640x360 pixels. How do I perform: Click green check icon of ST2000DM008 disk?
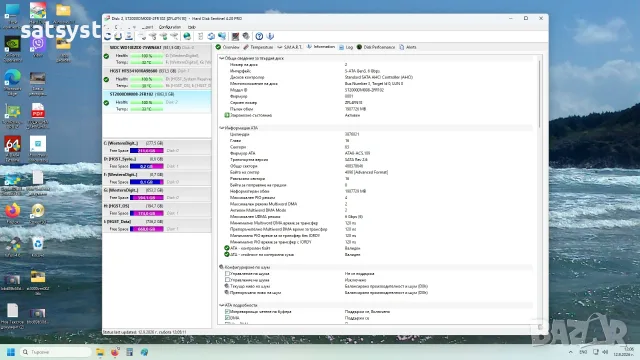click(x=107, y=102)
